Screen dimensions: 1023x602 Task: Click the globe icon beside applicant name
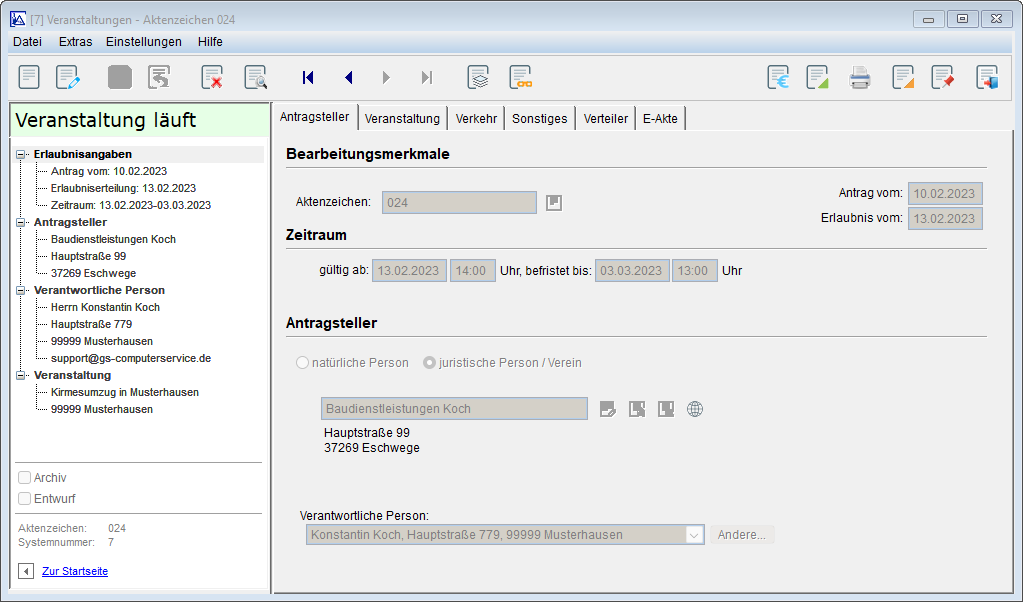pos(695,409)
